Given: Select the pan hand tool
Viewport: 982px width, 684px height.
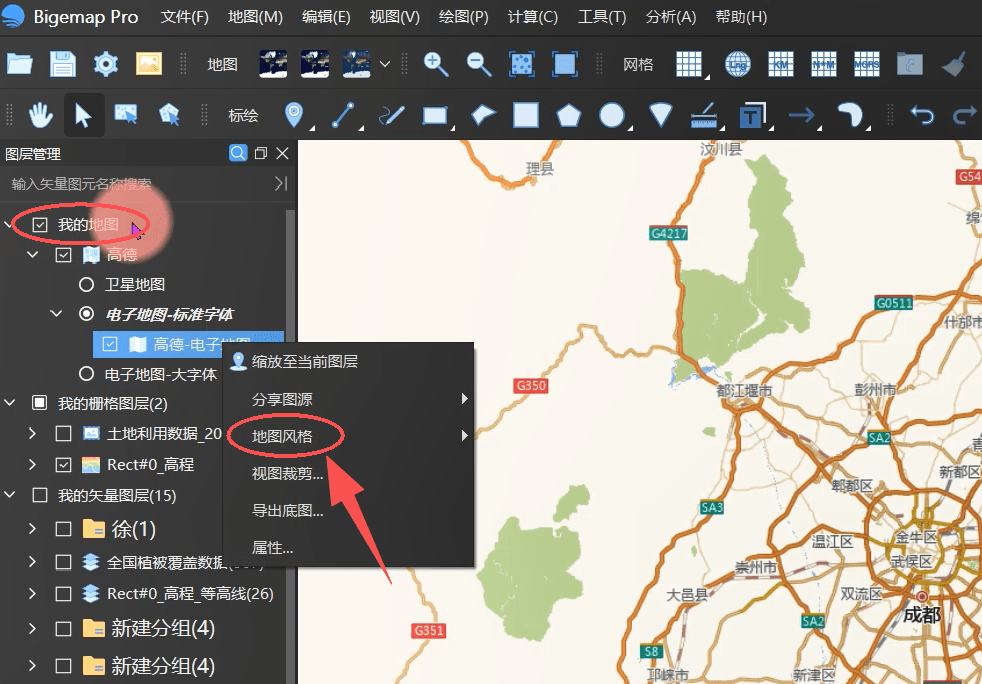Looking at the screenshot, I should [x=40, y=115].
